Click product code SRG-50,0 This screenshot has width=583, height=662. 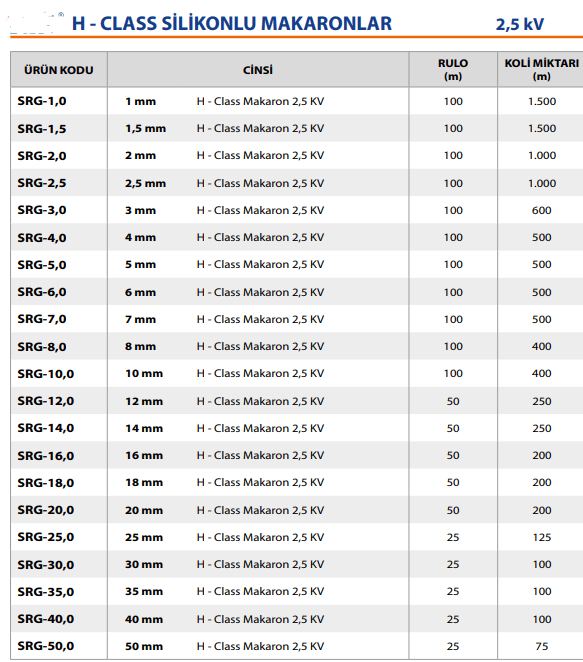click(46, 646)
